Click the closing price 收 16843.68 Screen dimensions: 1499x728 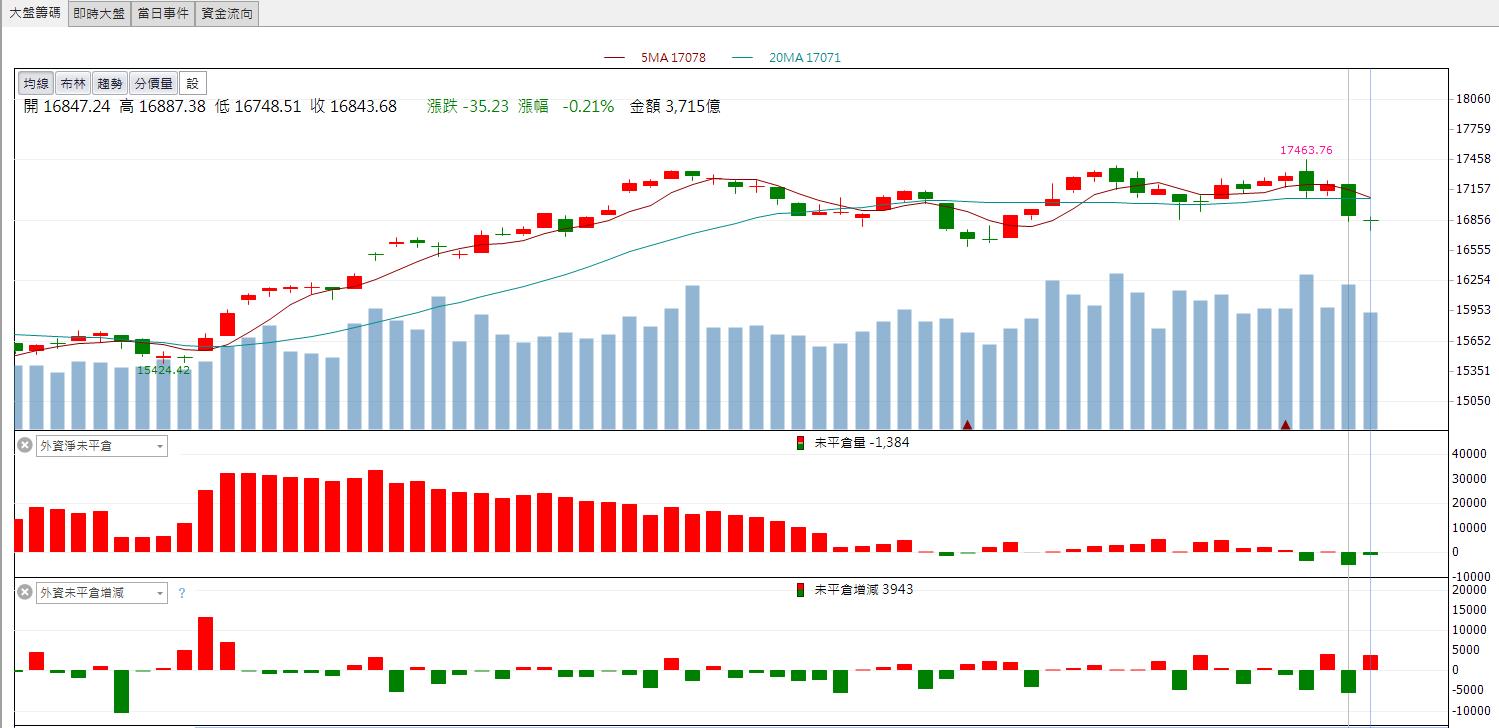tap(353, 106)
